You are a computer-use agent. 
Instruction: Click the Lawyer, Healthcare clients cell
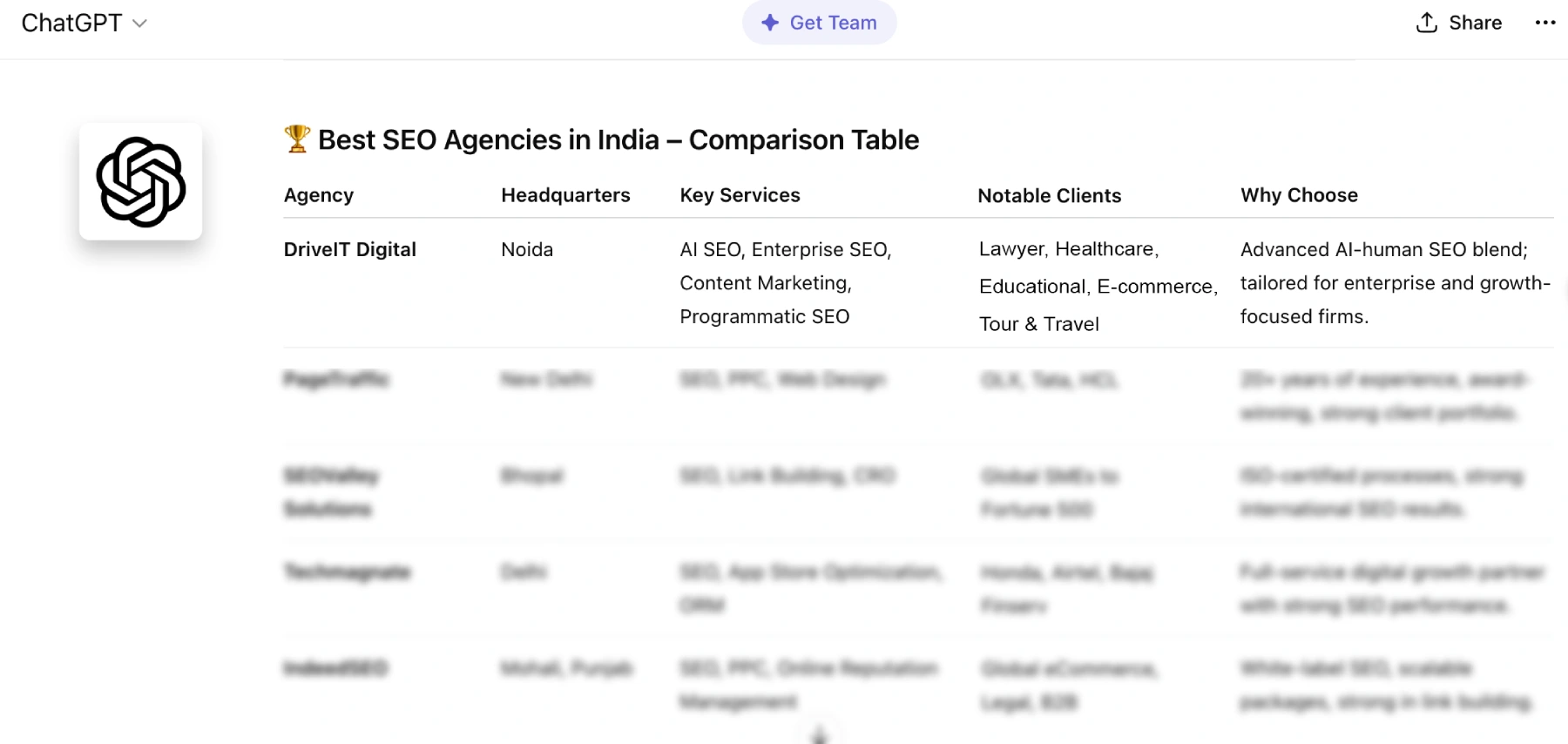[1098, 287]
